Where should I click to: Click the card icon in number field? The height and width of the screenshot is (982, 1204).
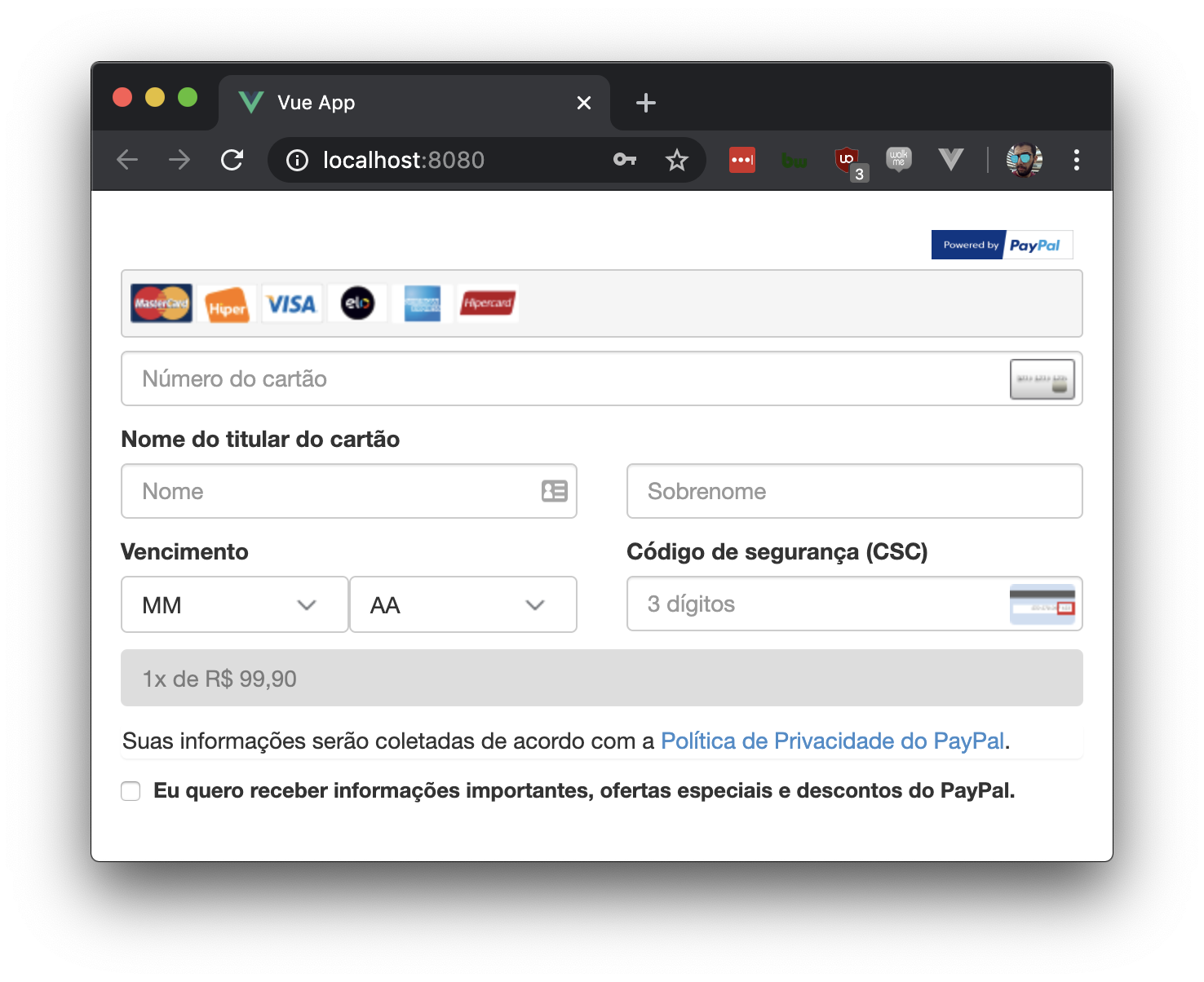[1042, 379]
